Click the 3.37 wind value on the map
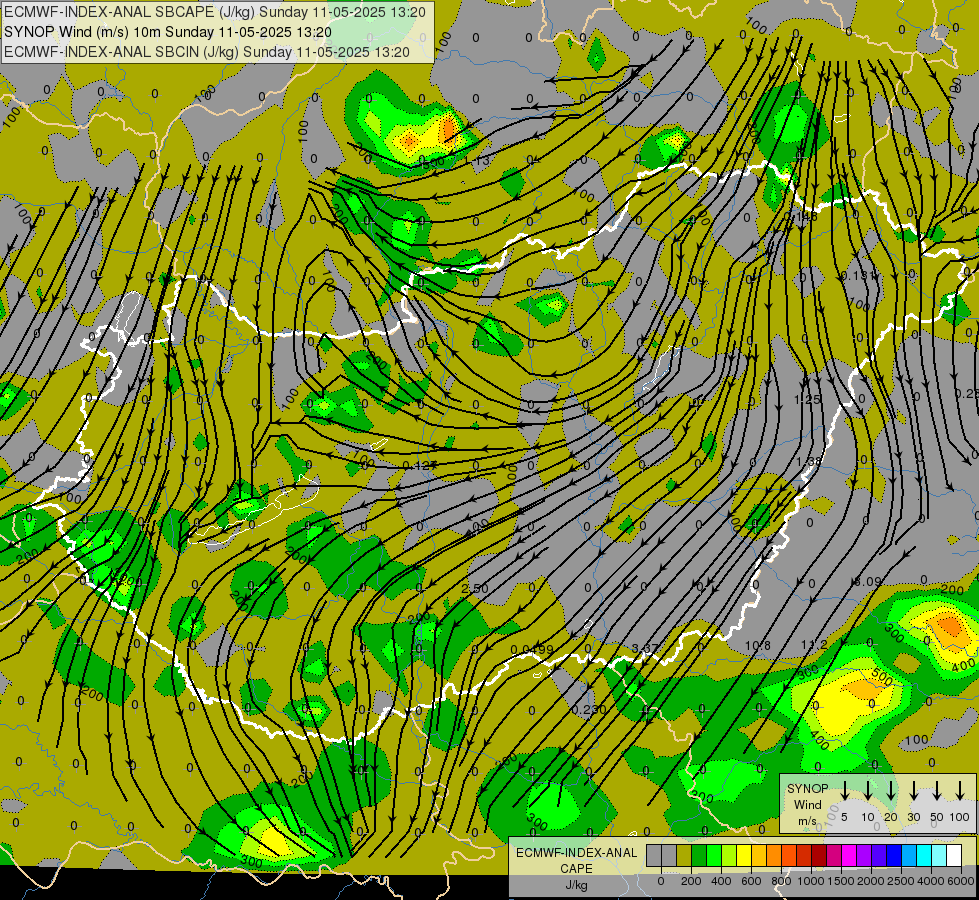Image resolution: width=979 pixels, height=900 pixels. pos(645,648)
